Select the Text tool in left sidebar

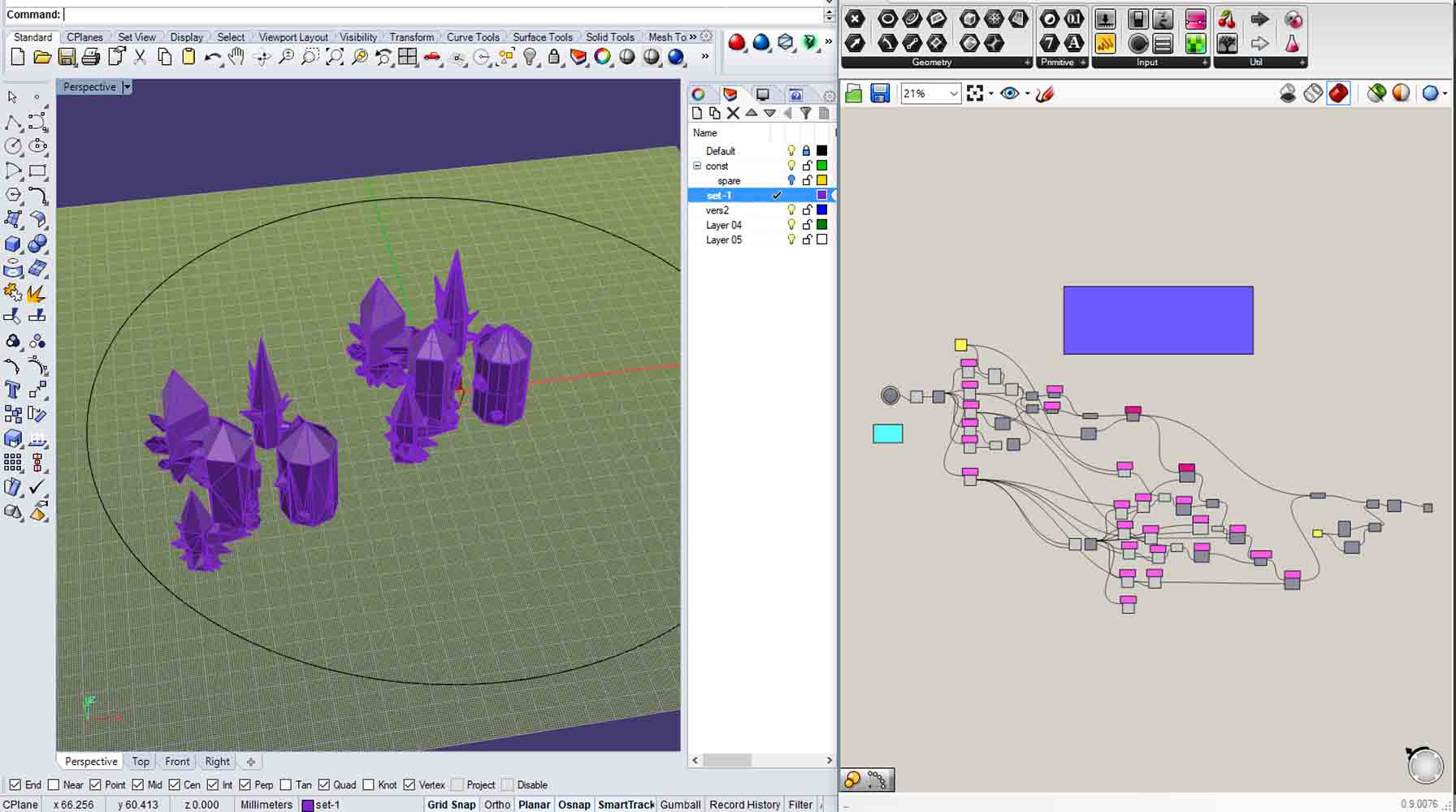[x=14, y=390]
